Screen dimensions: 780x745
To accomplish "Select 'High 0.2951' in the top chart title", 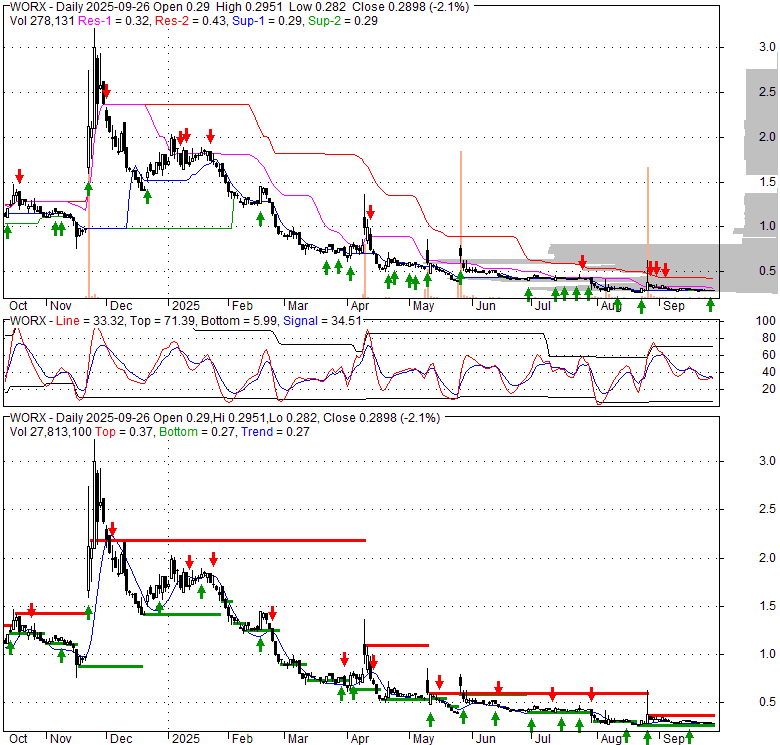I will [x=248, y=7].
